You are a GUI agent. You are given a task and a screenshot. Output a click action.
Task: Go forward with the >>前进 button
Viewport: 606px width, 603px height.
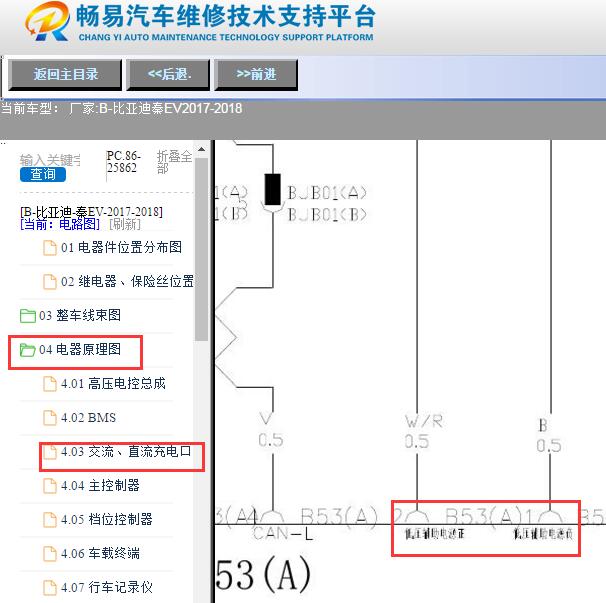point(256,75)
